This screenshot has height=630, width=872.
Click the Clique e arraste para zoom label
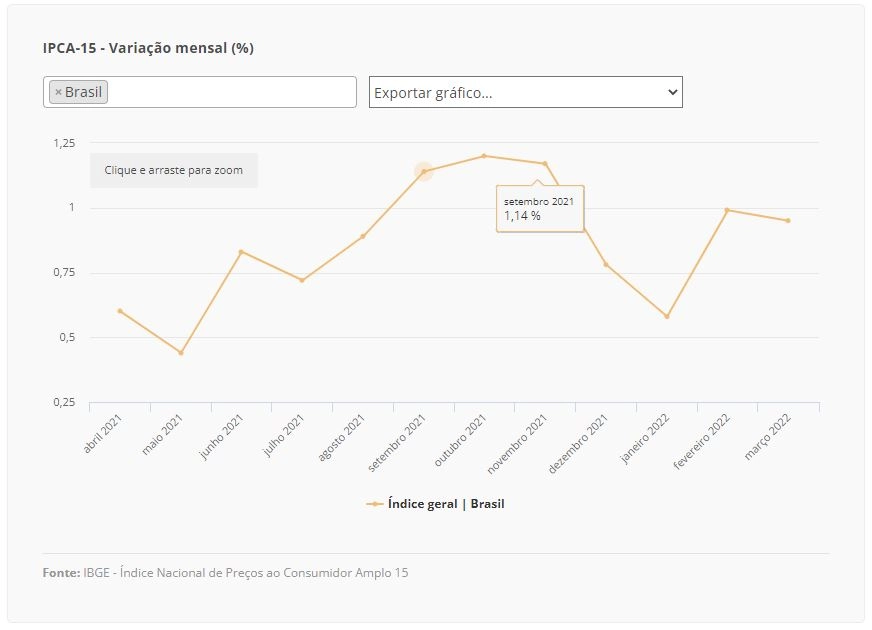coord(174,170)
